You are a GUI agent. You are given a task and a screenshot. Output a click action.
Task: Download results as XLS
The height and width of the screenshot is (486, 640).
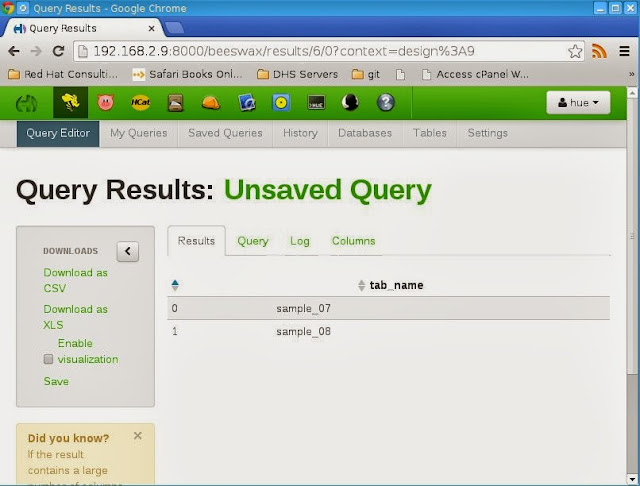pyautogui.click(x=76, y=317)
